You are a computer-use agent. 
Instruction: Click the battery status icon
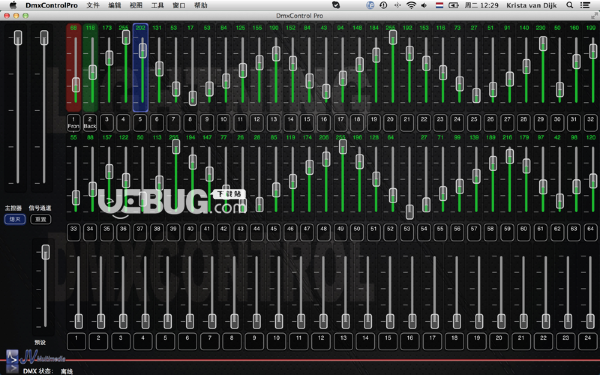coord(453,5)
